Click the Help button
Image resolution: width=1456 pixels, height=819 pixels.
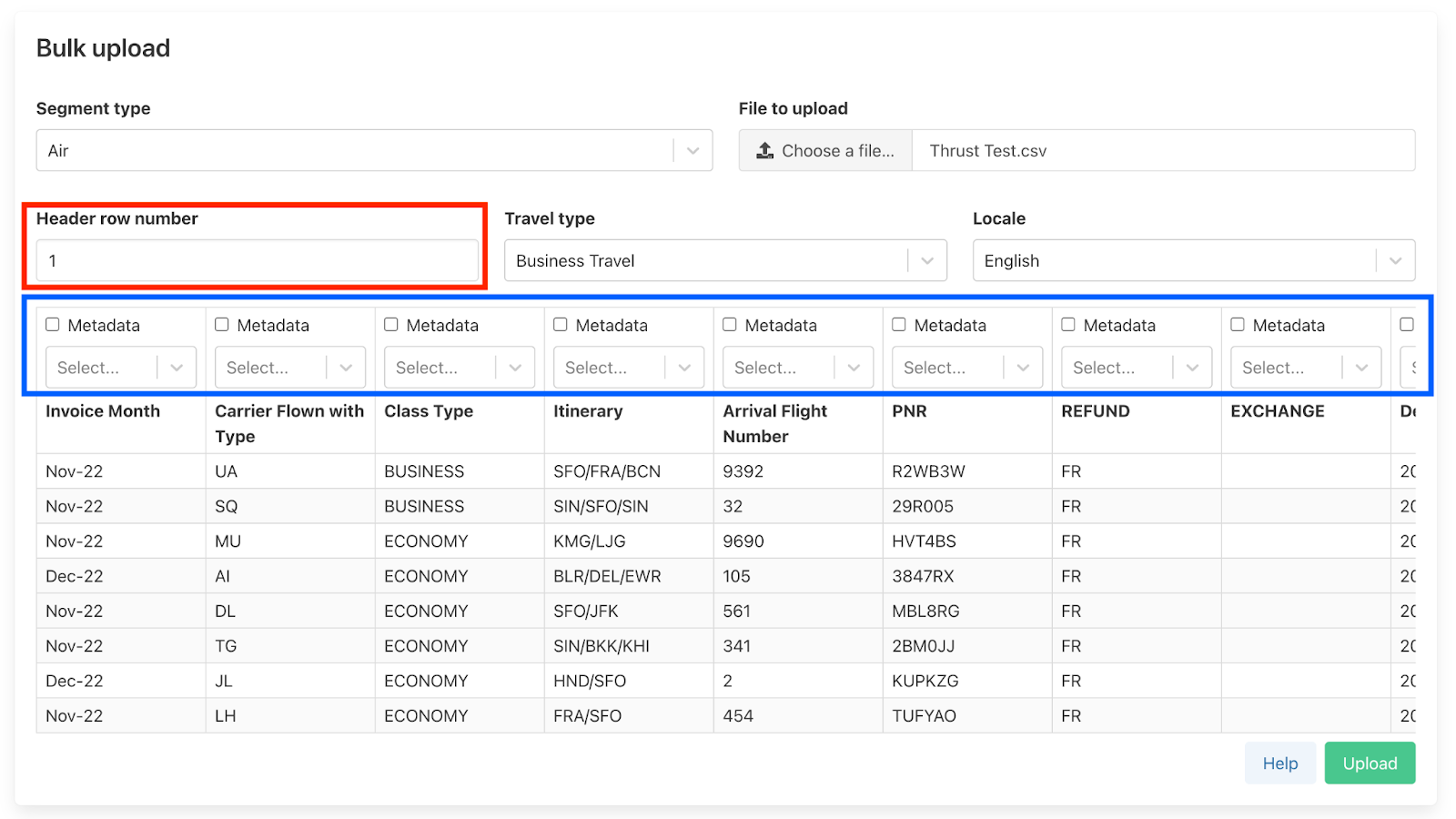point(1279,763)
